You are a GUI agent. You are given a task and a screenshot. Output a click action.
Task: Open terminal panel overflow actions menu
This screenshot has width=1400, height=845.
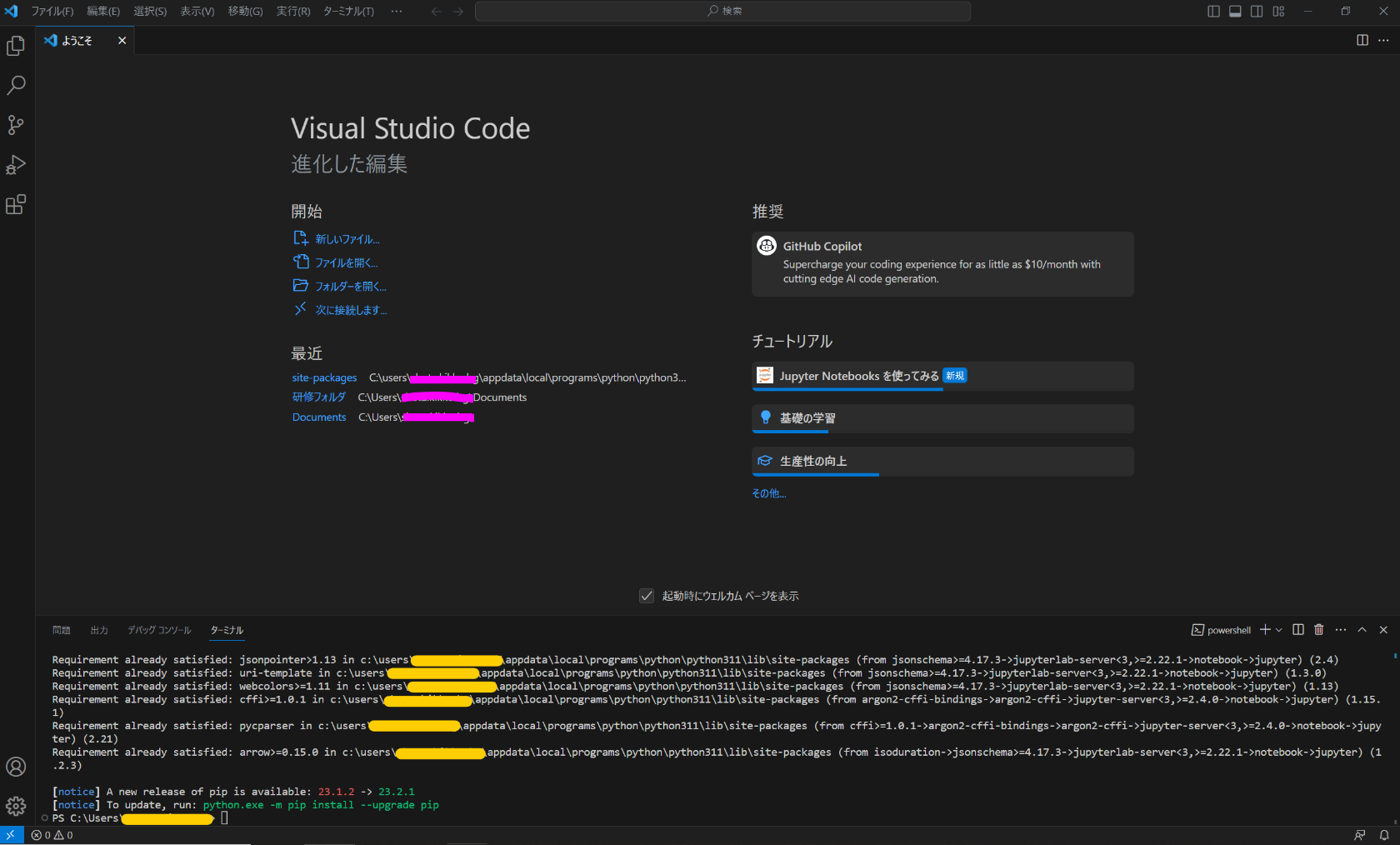click(1340, 630)
